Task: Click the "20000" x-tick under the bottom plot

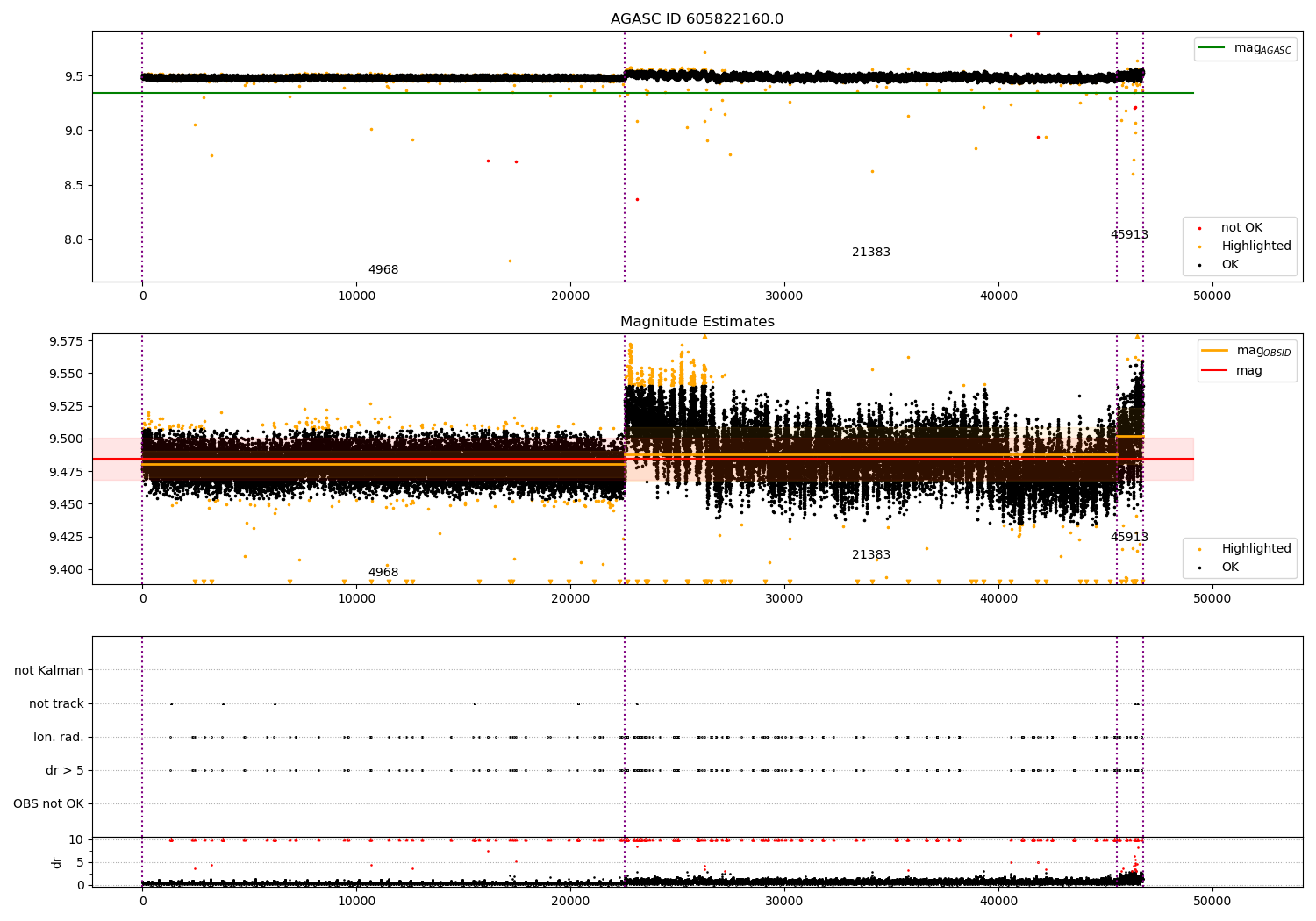Action: tap(570, 902)
